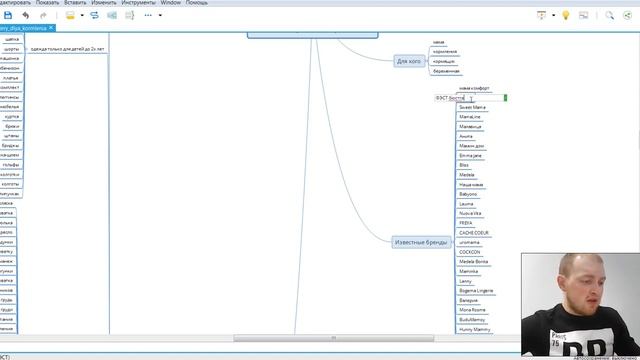
Task: Click the panel view icon next to the light bulb
Action: click(x=584, y=16)
